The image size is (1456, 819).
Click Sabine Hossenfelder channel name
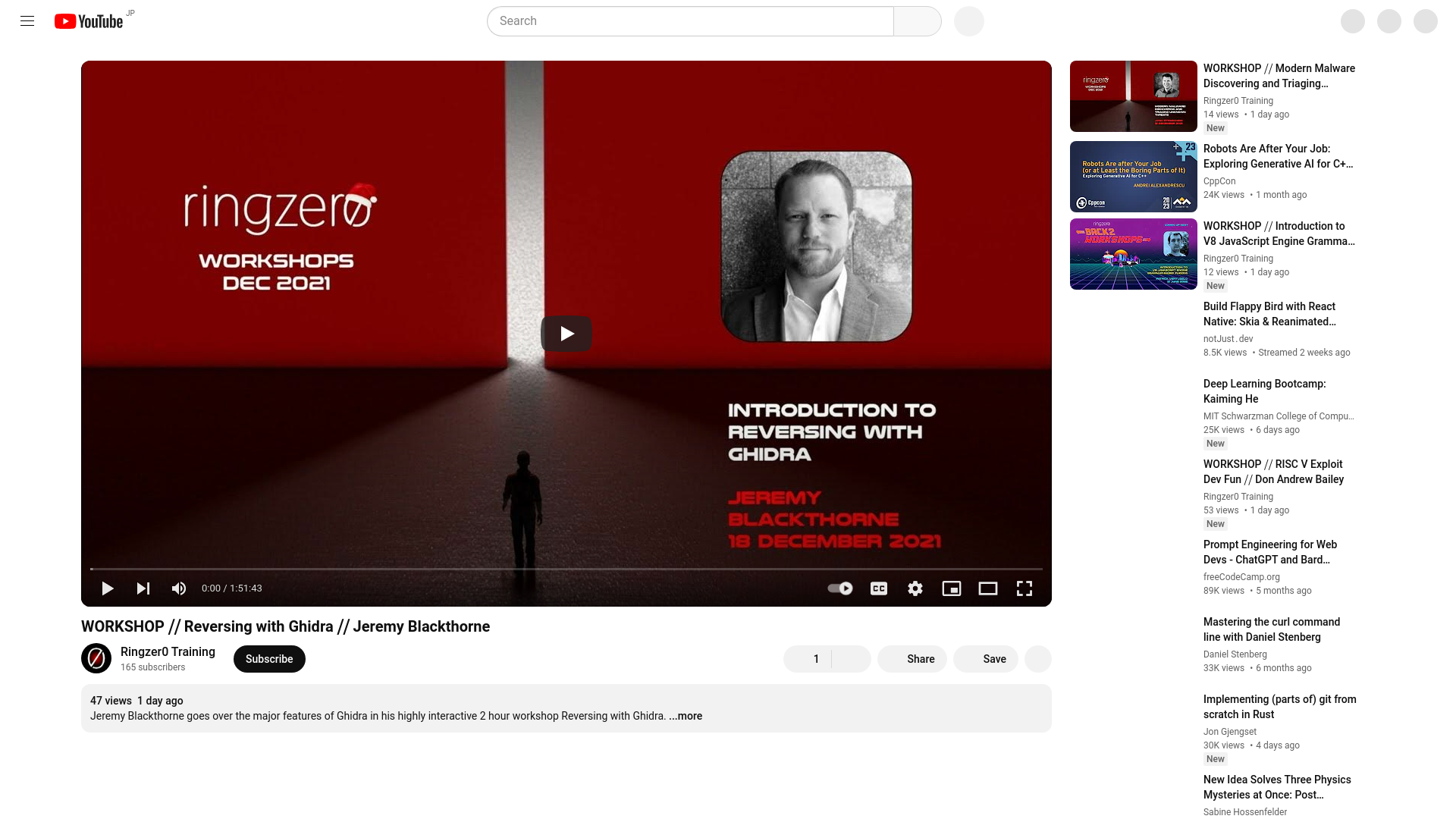point(1245,812)
